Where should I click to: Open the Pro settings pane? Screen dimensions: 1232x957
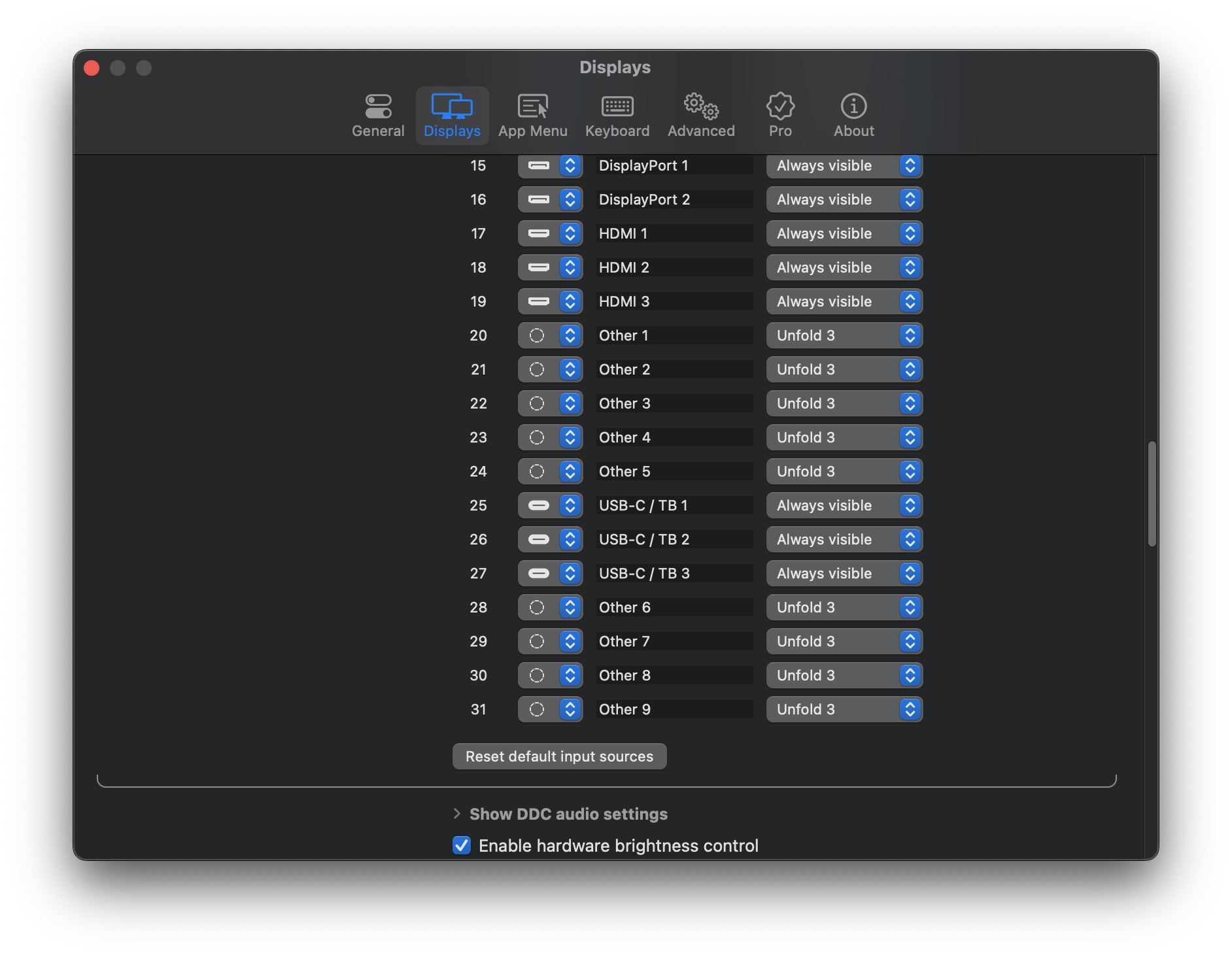pos(779,115)
